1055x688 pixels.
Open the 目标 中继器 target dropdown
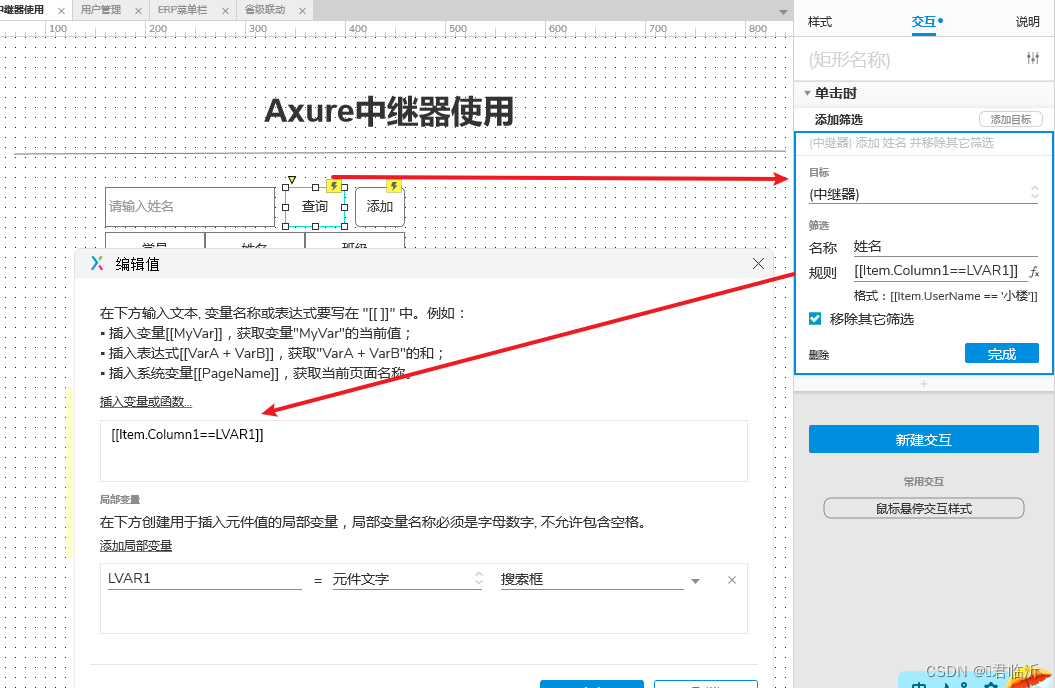point(923,194)
